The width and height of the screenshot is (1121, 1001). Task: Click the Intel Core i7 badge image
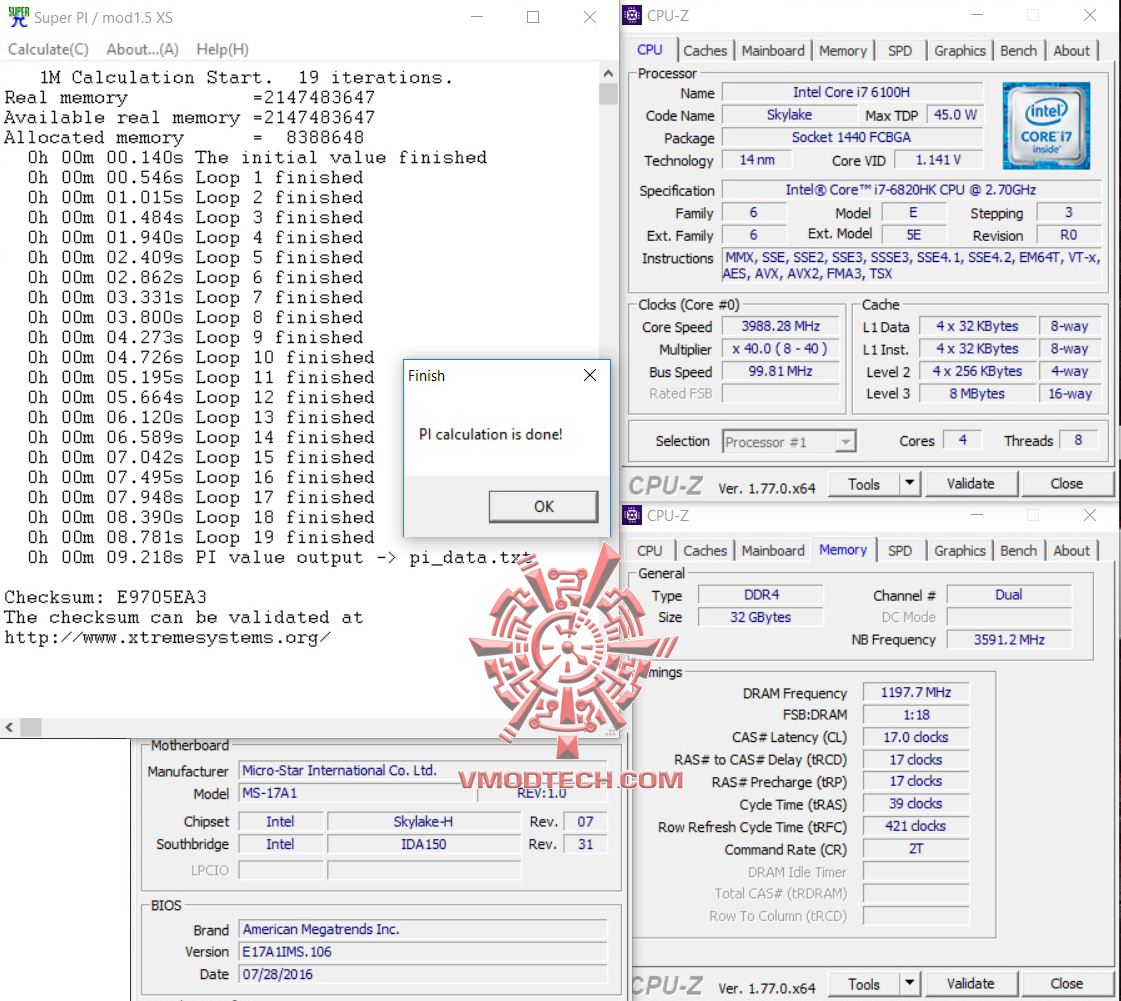(x=1045, y=125)
